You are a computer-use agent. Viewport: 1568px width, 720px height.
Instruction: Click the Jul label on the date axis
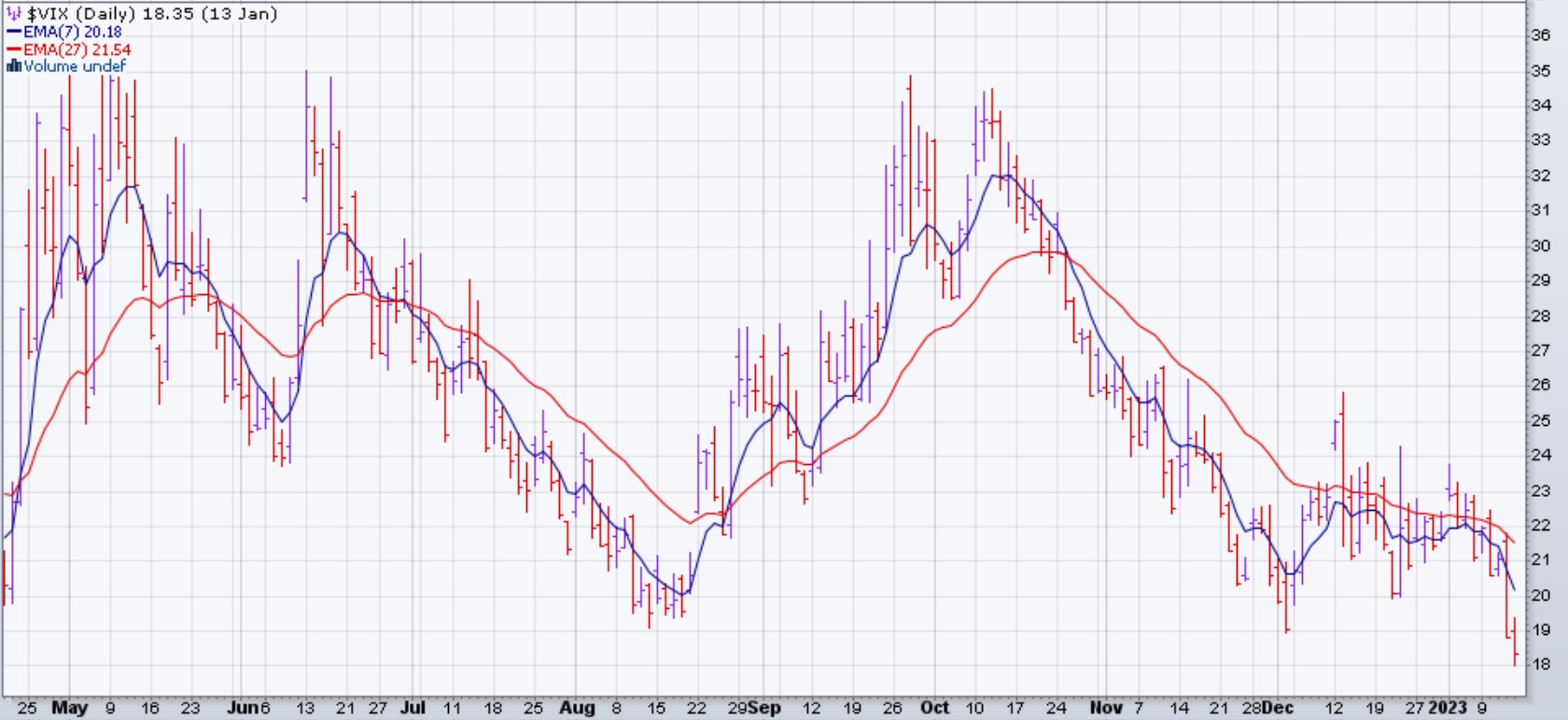click(x=413, y=708)
